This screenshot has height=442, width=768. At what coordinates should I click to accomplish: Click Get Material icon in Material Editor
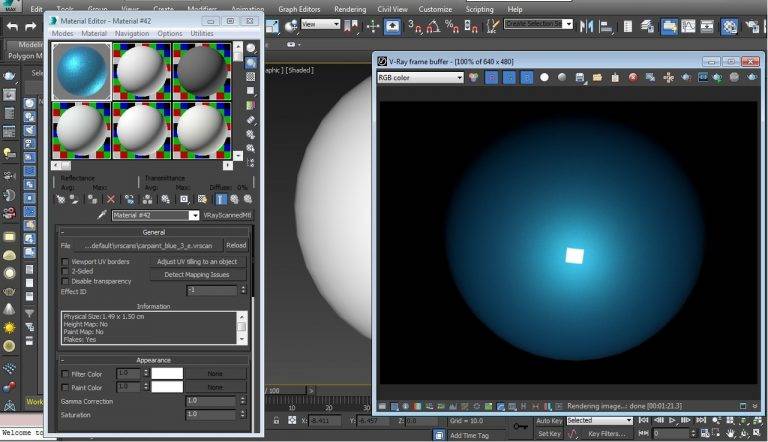(61, 199)
